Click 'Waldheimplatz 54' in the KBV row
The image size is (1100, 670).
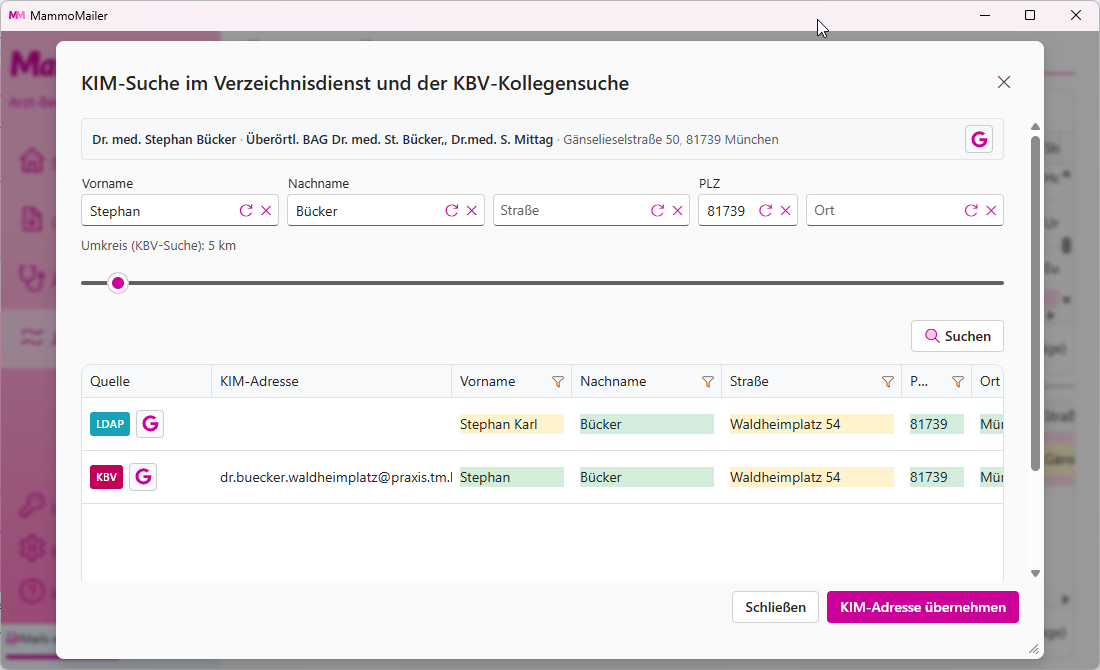(x=811, y=477)
